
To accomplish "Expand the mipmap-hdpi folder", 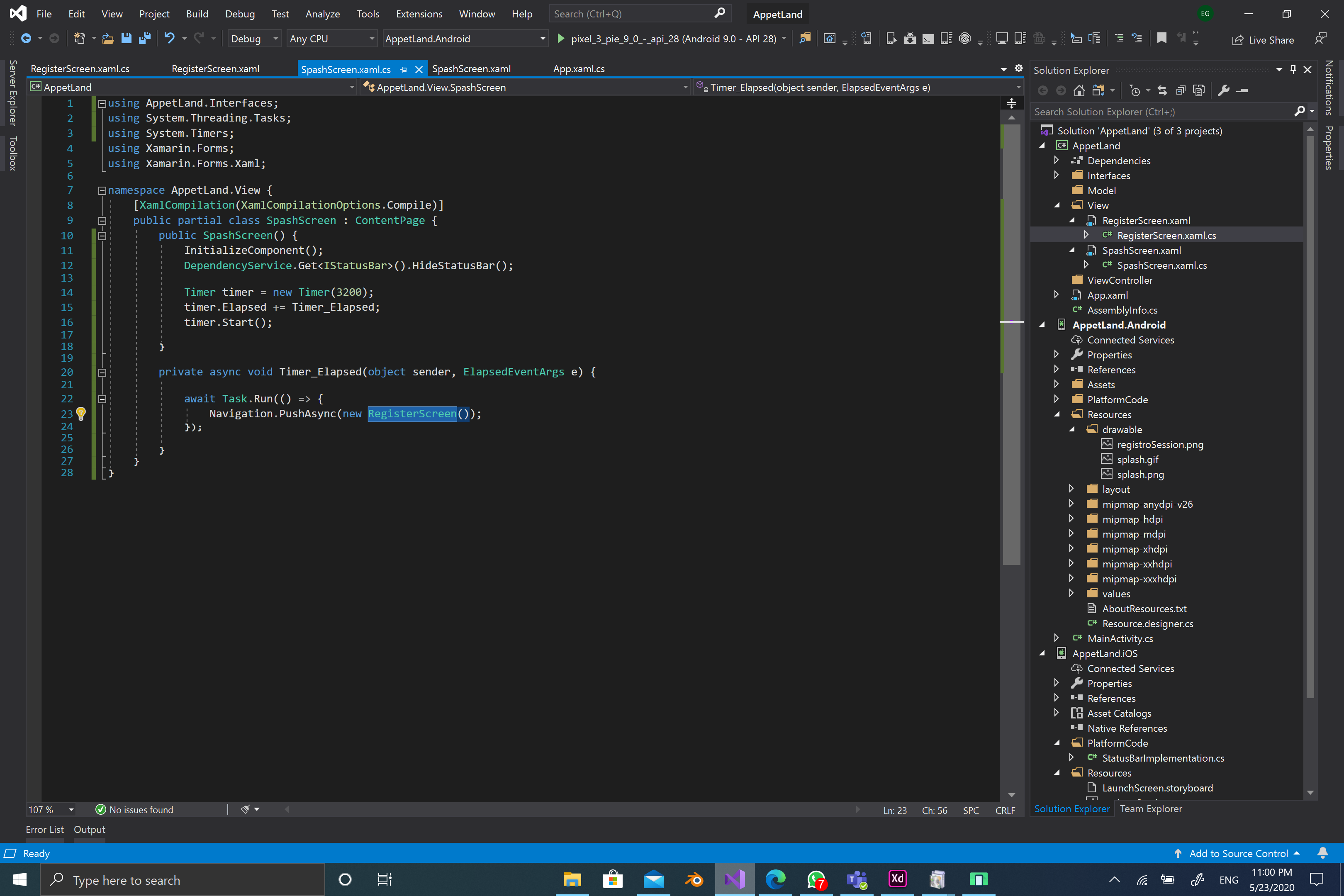I will [x=1071, y=519].
